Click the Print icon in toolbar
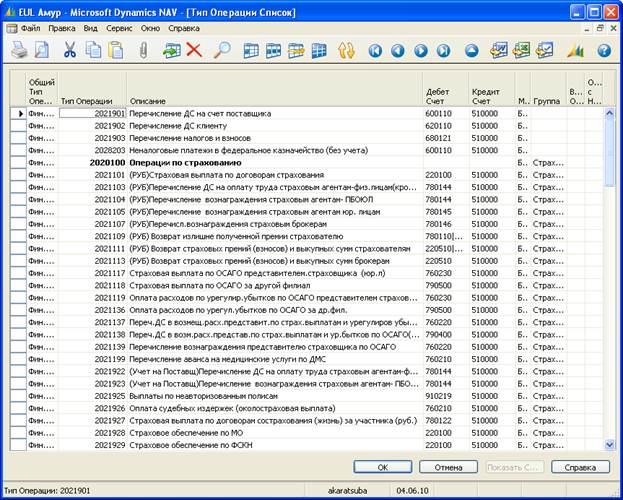 (18, 50)
